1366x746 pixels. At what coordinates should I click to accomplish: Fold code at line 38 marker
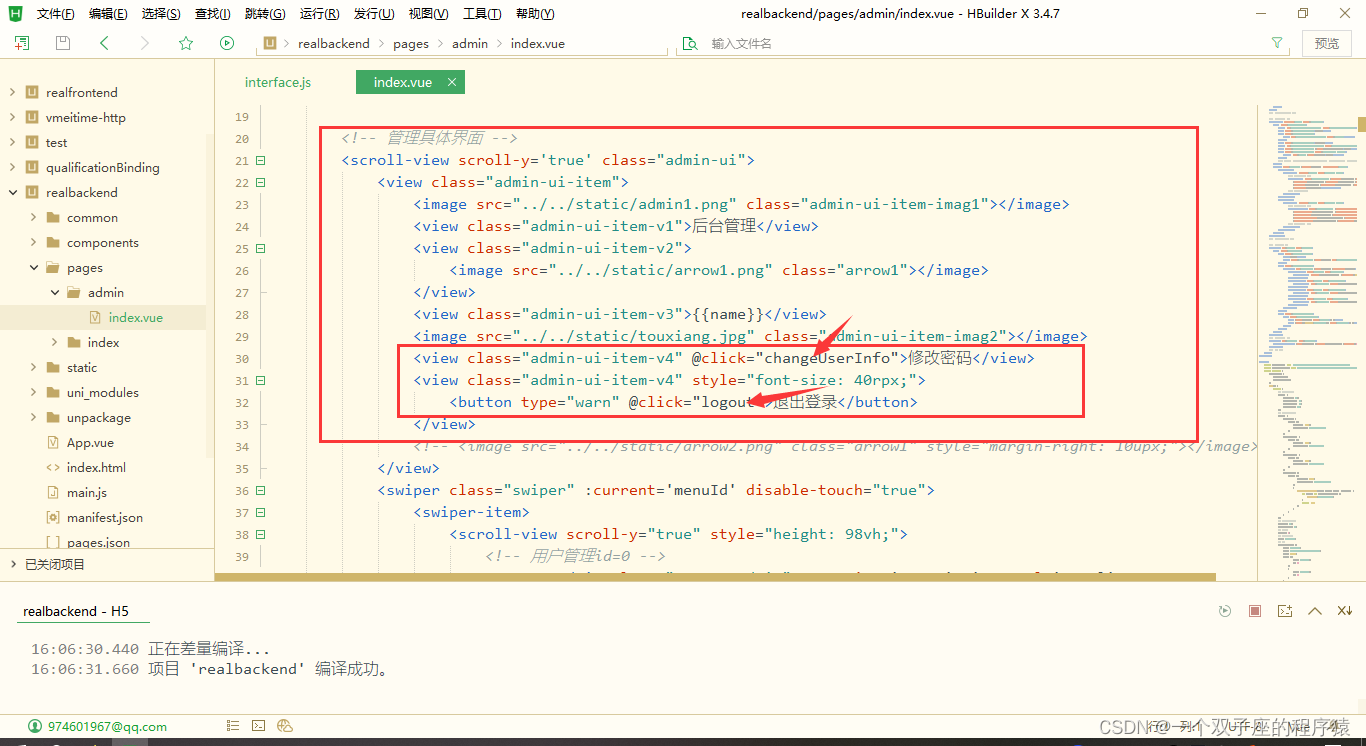[261, 534]
